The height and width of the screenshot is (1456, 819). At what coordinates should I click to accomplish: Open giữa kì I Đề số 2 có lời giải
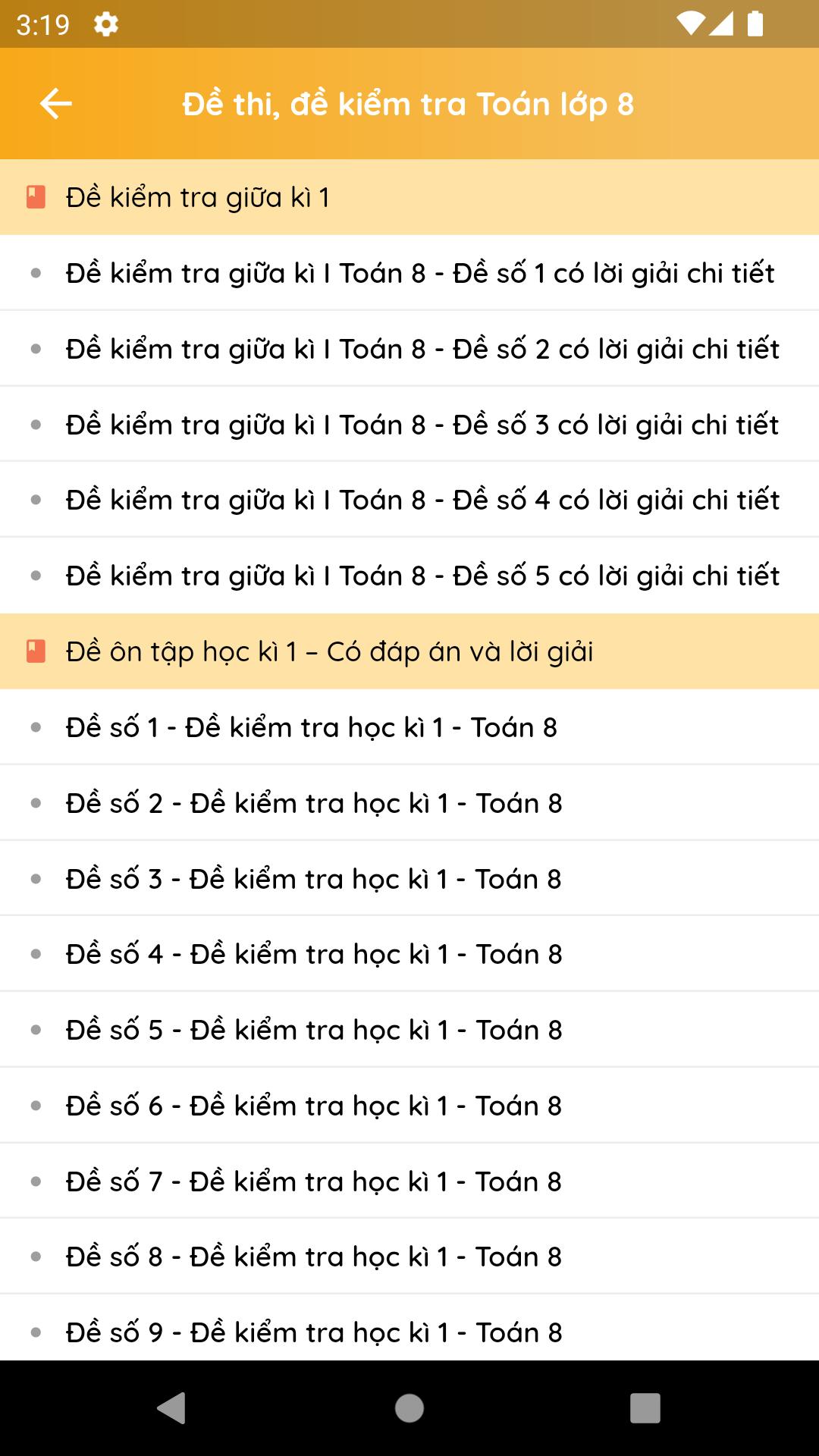[x=422, y=349]
